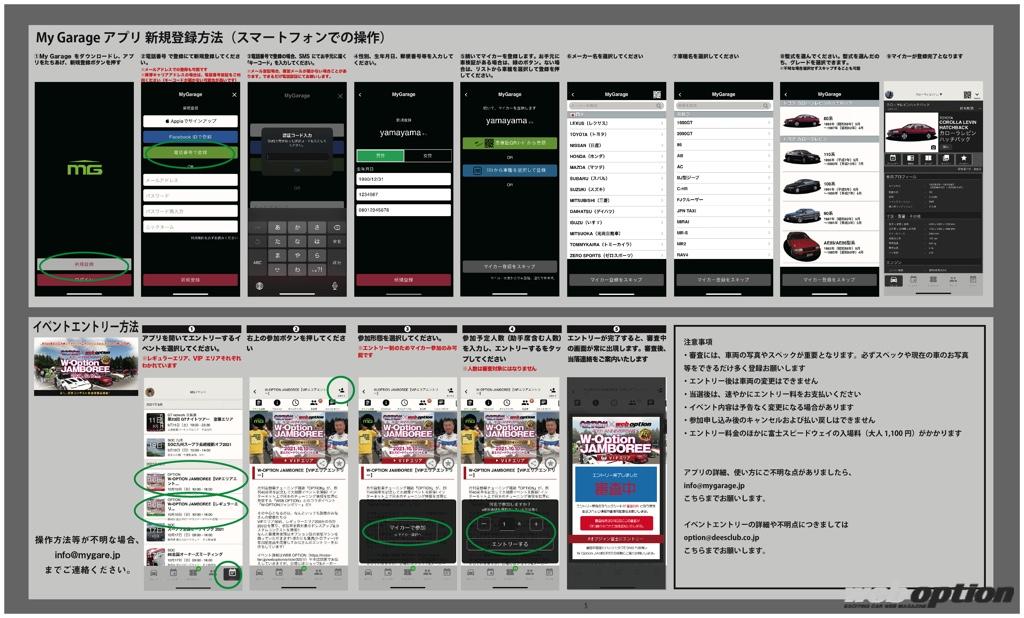Select the green male gender option

coord(380,156)
